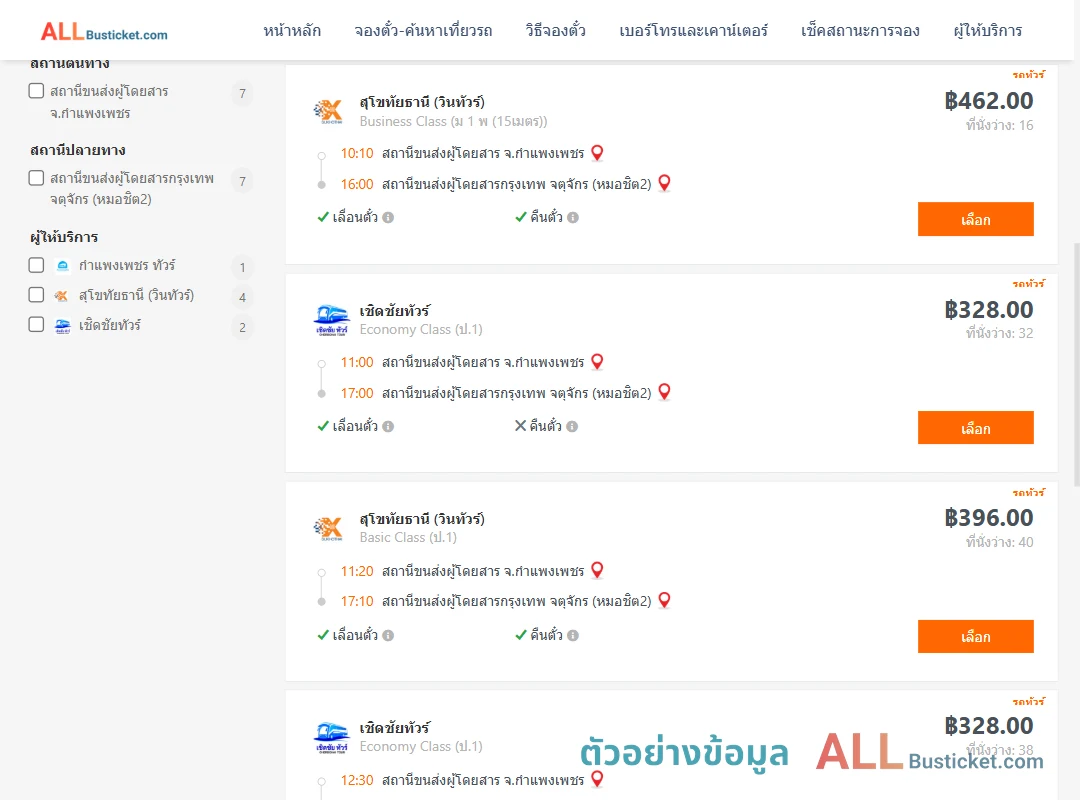
Task: Click the เชิดชัยทัวร์ logo on the 11:00 trip
Action: [x=331, y=320]
